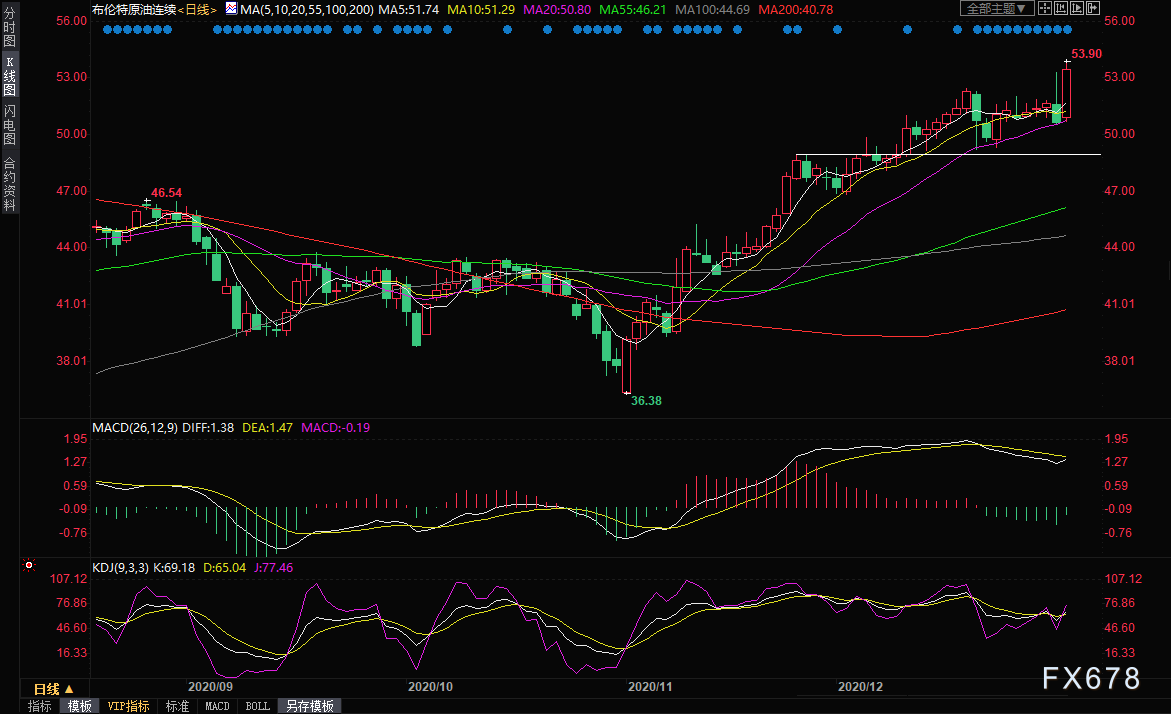Viewport: 1171px width, 714px height.
Task: Click the first blue event dot in top row
Action: pyautogui.click(x=107, y=30)
